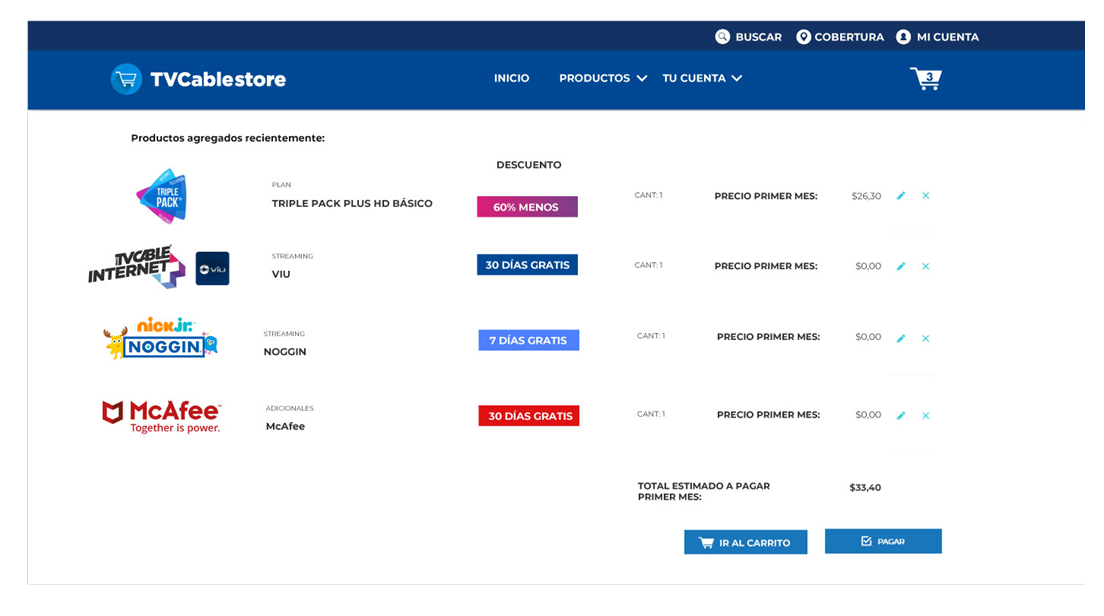Edit the Triple Pack Plus HD Básico item

click(x=901, y=196)
